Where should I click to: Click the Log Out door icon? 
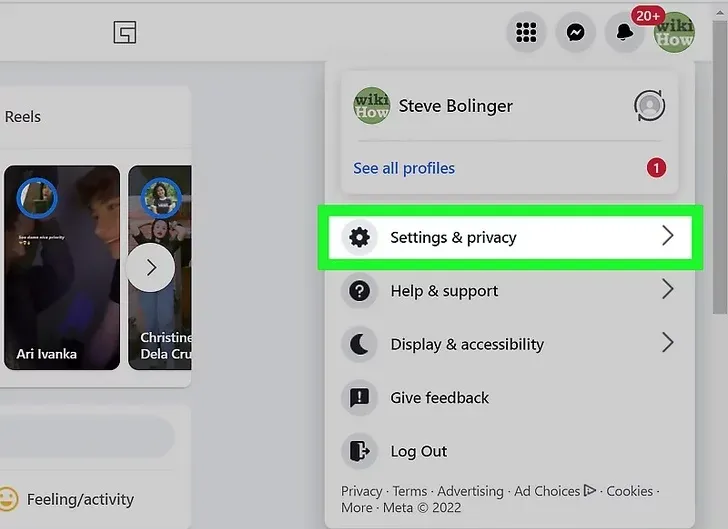coord(359,451)
